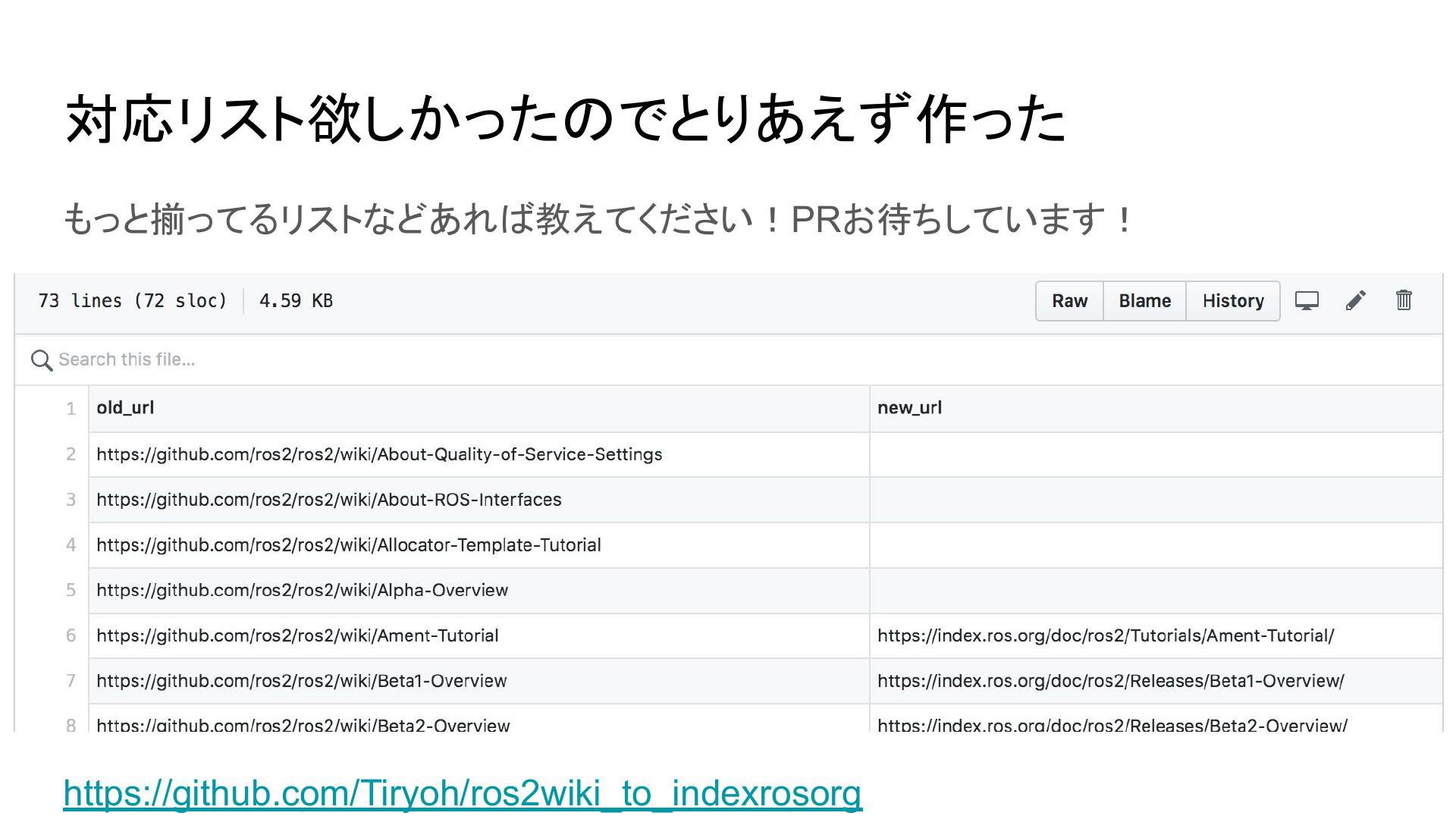Screen dimensions: 1456x819
Task: Click the Alpha-Overview wiki URL cell
Action: click(303, 590)
